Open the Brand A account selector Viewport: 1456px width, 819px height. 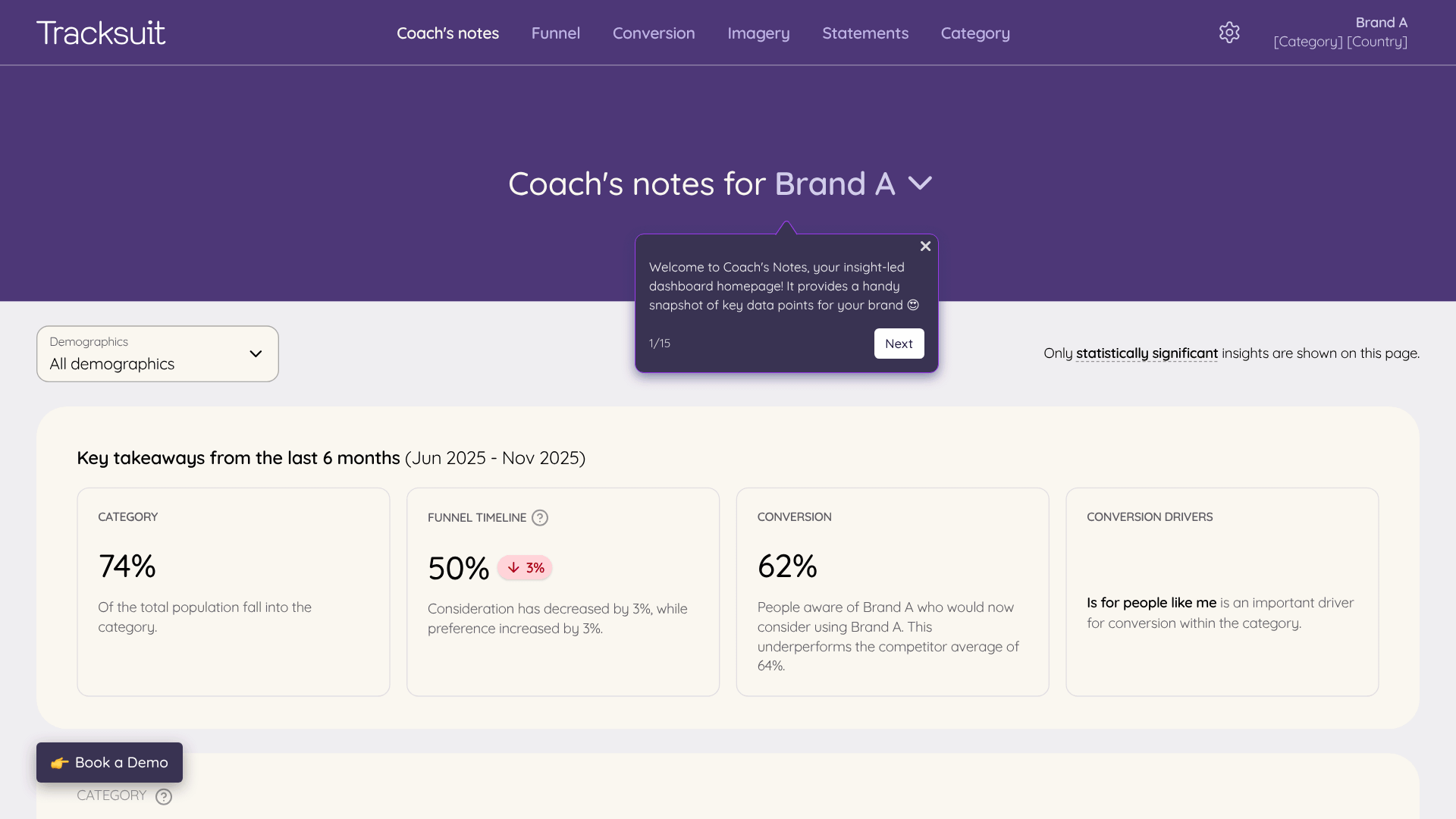pyautogui.click(x=1340, y=32)
